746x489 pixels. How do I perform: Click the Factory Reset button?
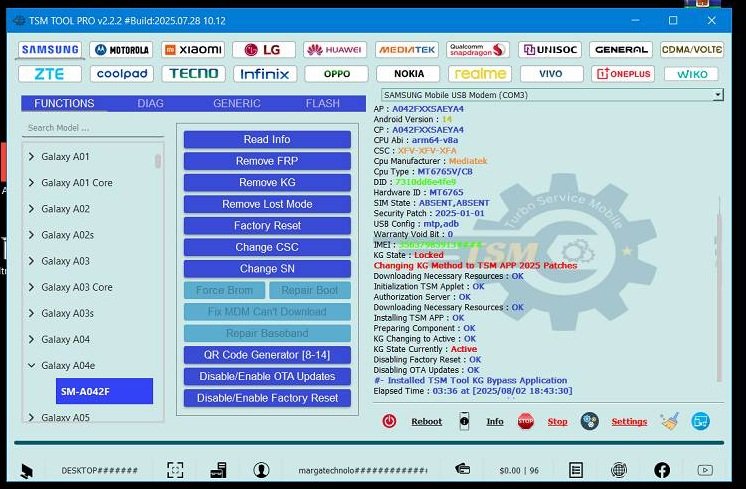click(267, 225)
